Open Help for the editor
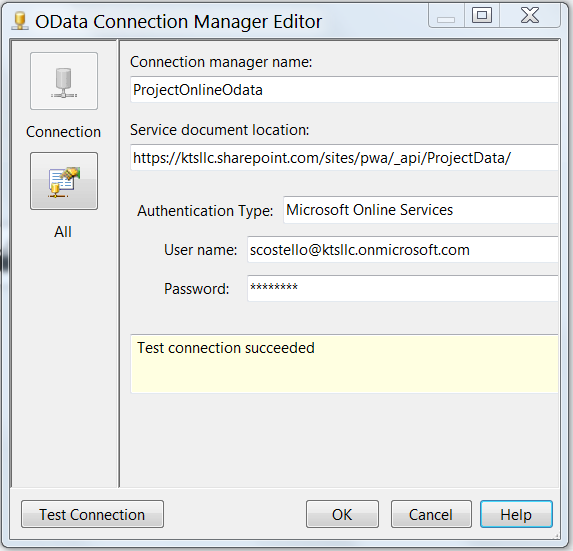 pyautogui.click(x=516, y=514)
